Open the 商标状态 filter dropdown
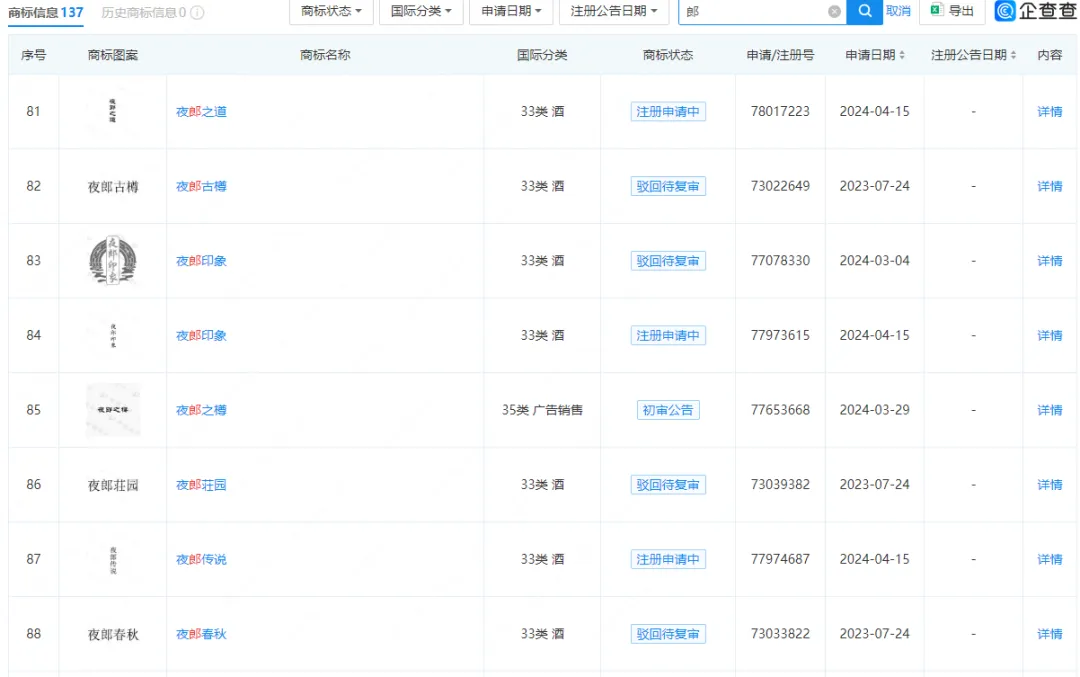This screenshot has width=1080, height=677. 331,11
